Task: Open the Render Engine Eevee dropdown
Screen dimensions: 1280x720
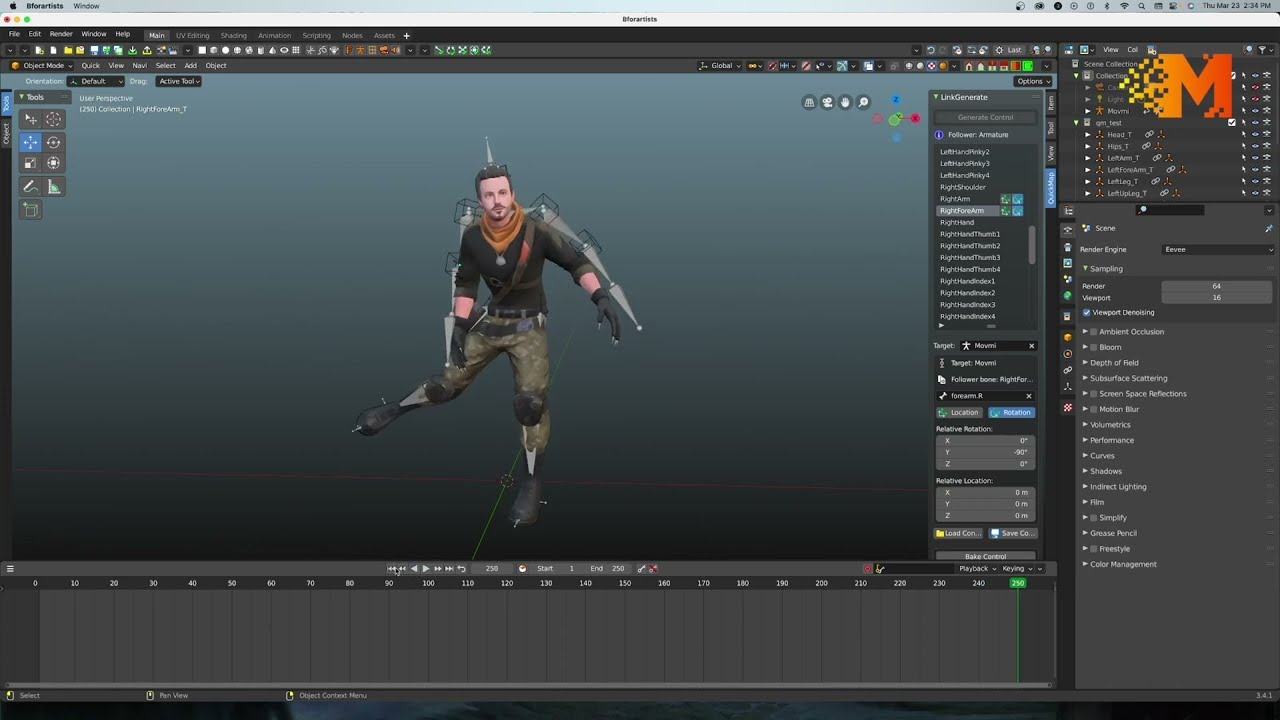Action: coord(1217,249)
